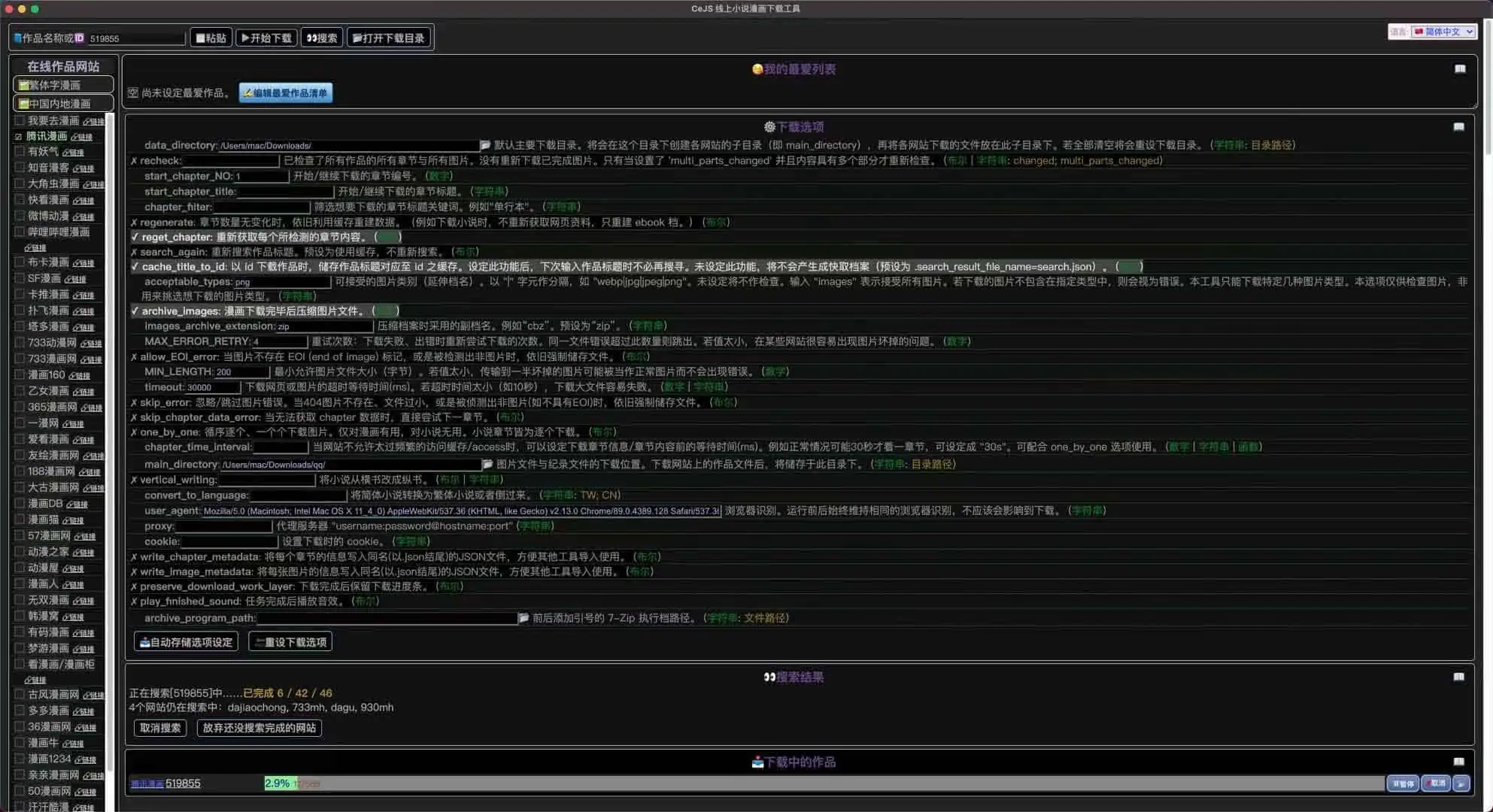Click the 编辑最爱作品清单 button

(286, 93)
